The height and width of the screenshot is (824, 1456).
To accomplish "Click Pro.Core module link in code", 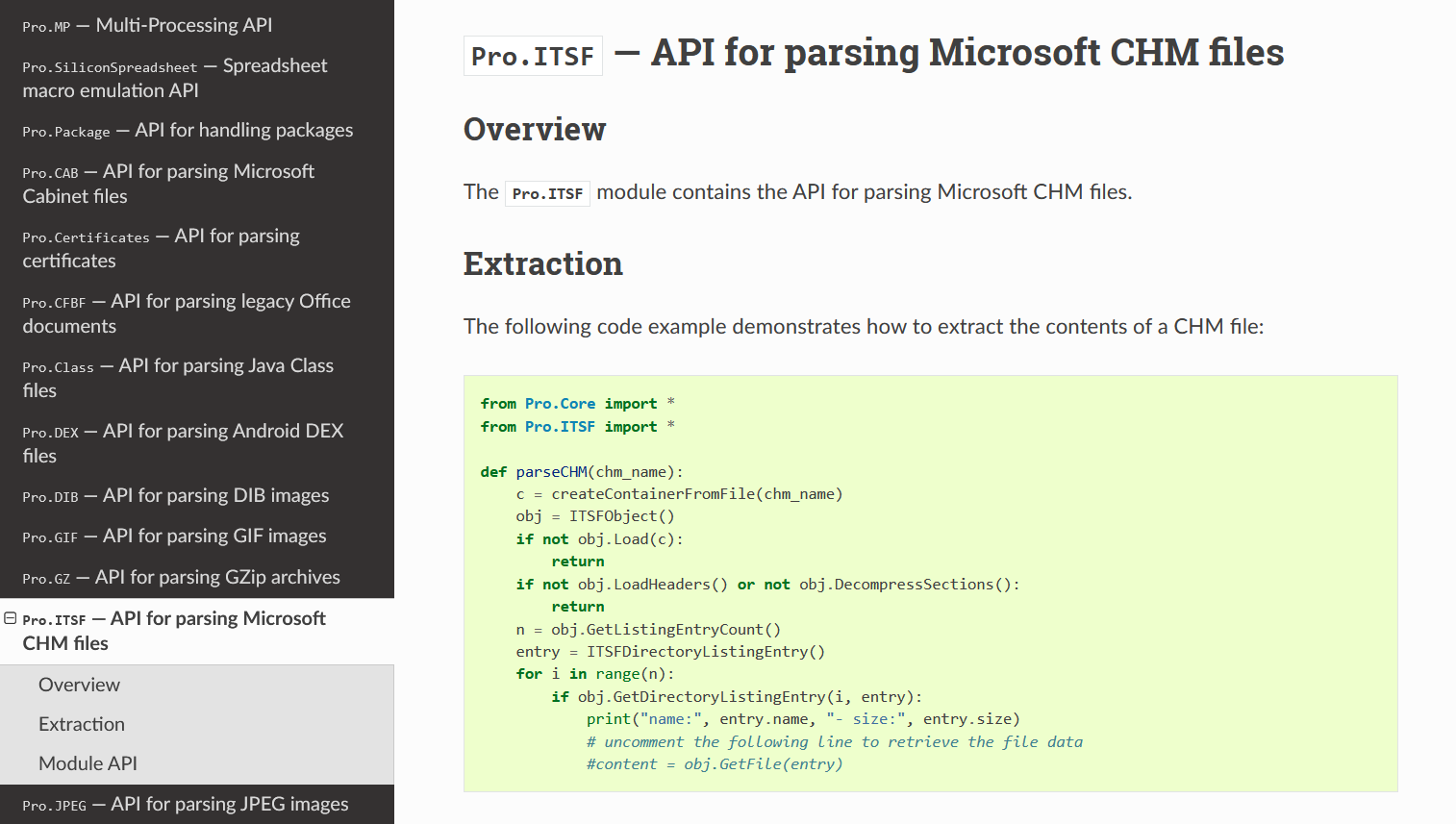I will tap(560, 404).
